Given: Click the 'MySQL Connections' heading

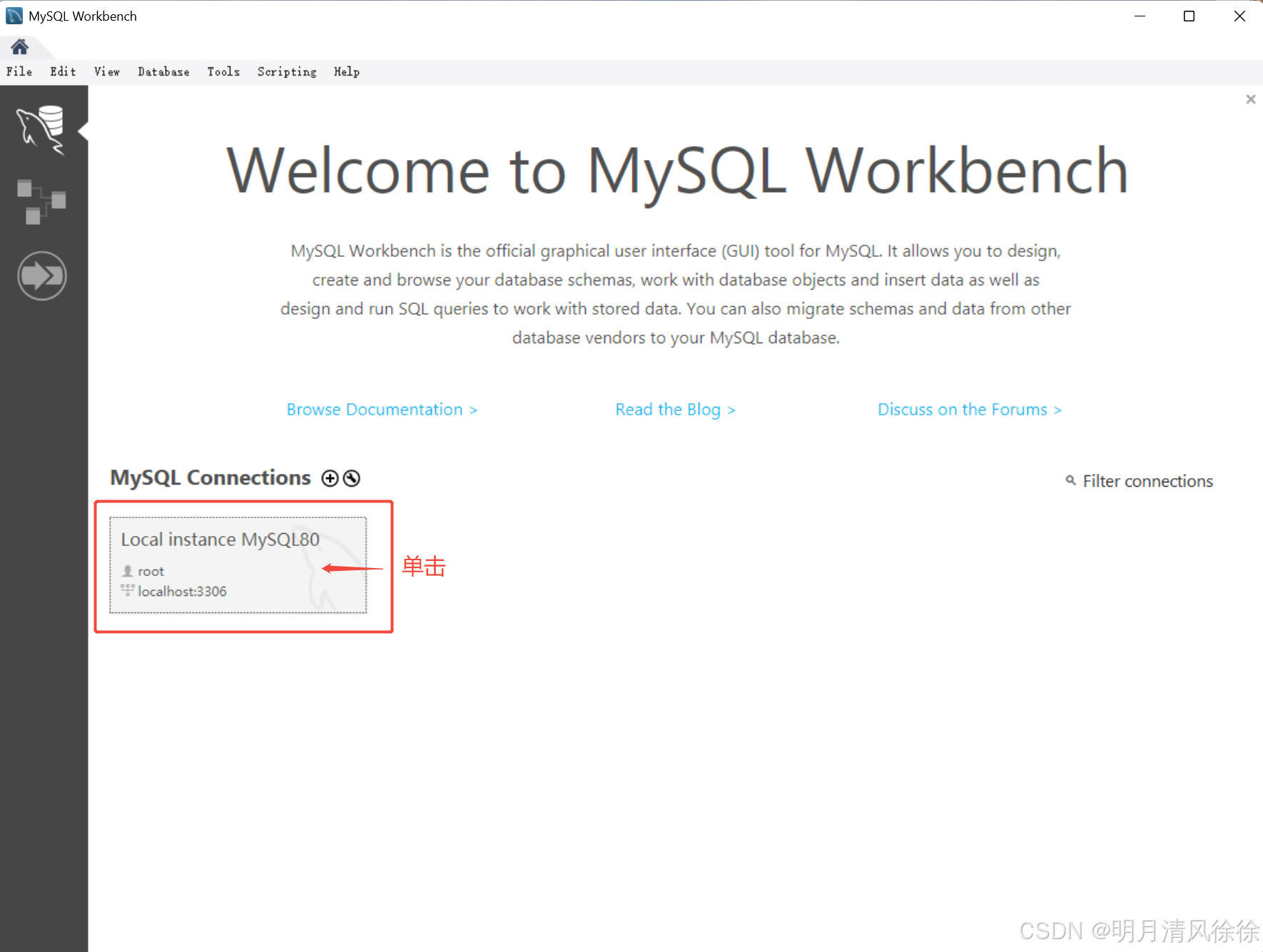Looking at the screenshot, I should (x=210, y=477).
